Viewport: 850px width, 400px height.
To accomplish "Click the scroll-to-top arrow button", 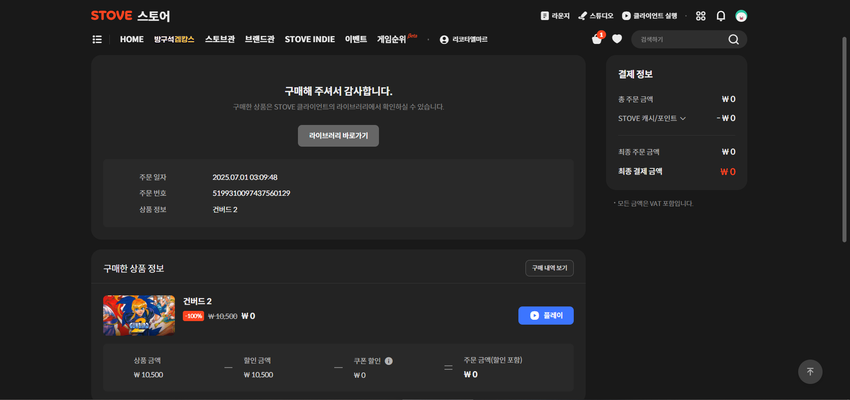I will click(x=810, y=372).
